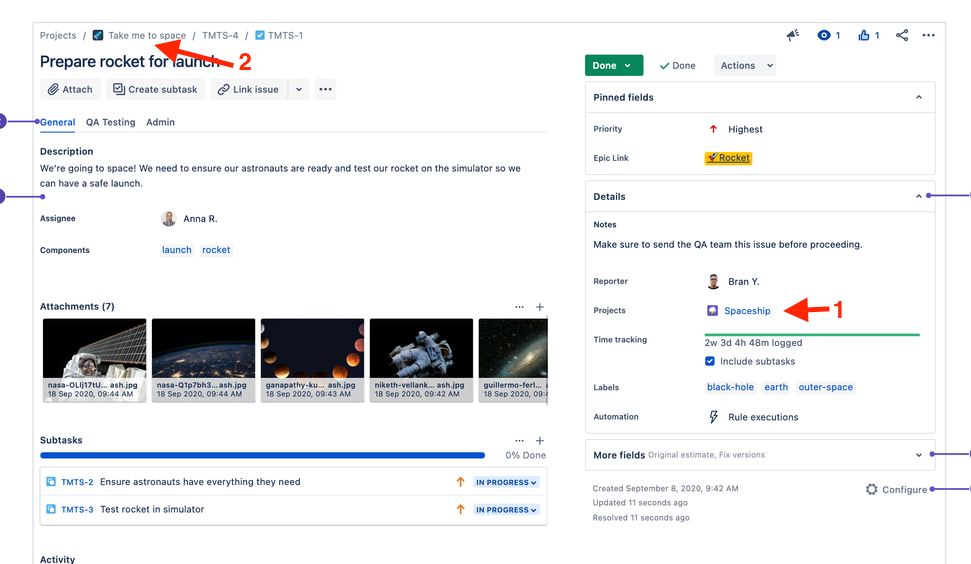Click the rocket component tag
971x564 pixels.
tap(216, 249)
